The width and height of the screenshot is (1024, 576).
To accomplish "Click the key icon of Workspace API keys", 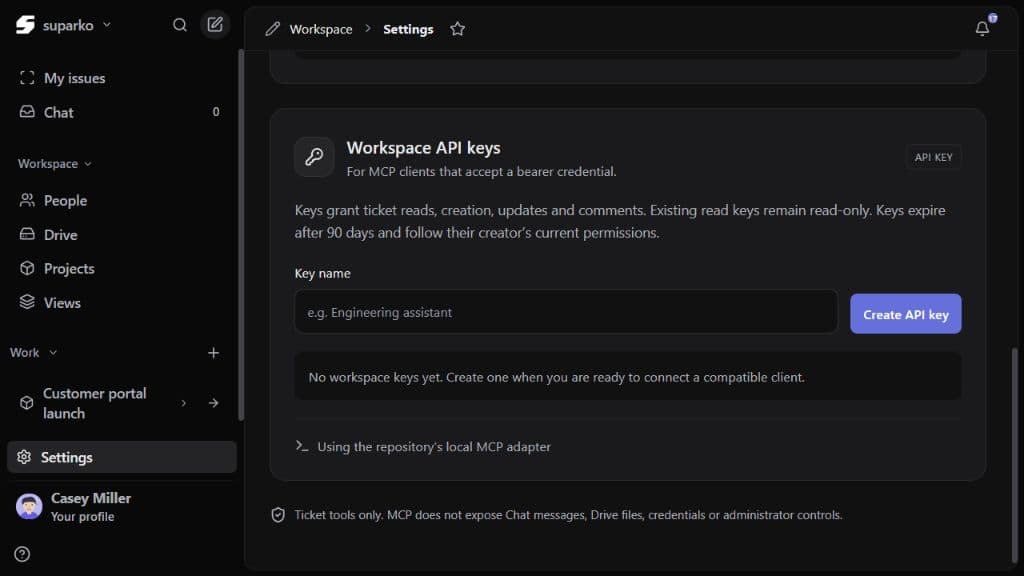I will (x=314, y=157).
